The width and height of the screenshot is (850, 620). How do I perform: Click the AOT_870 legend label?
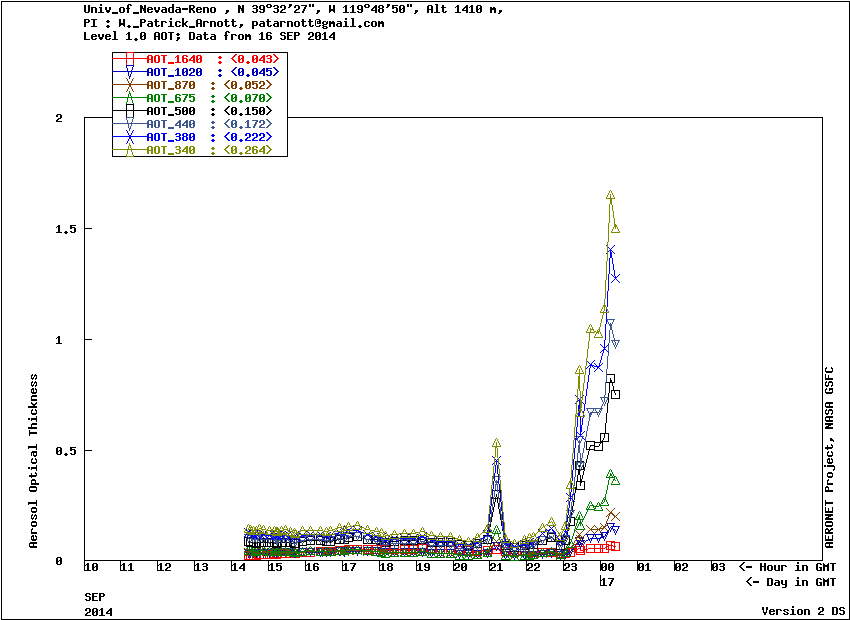coord(171,85)
